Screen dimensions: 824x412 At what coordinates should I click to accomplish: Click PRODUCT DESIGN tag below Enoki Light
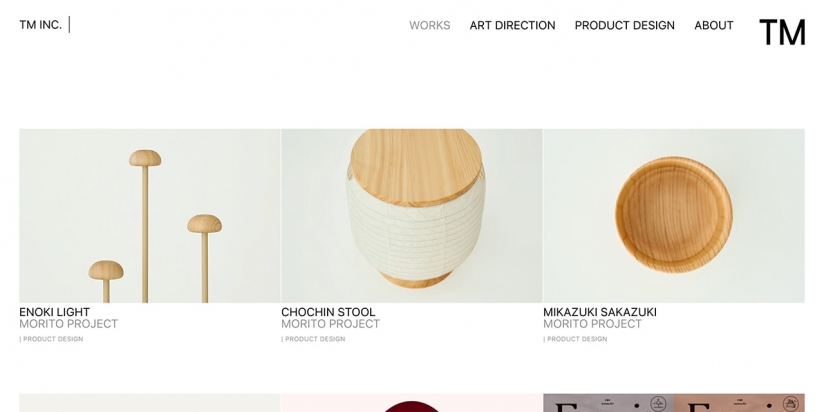click(x=52, y=339)
